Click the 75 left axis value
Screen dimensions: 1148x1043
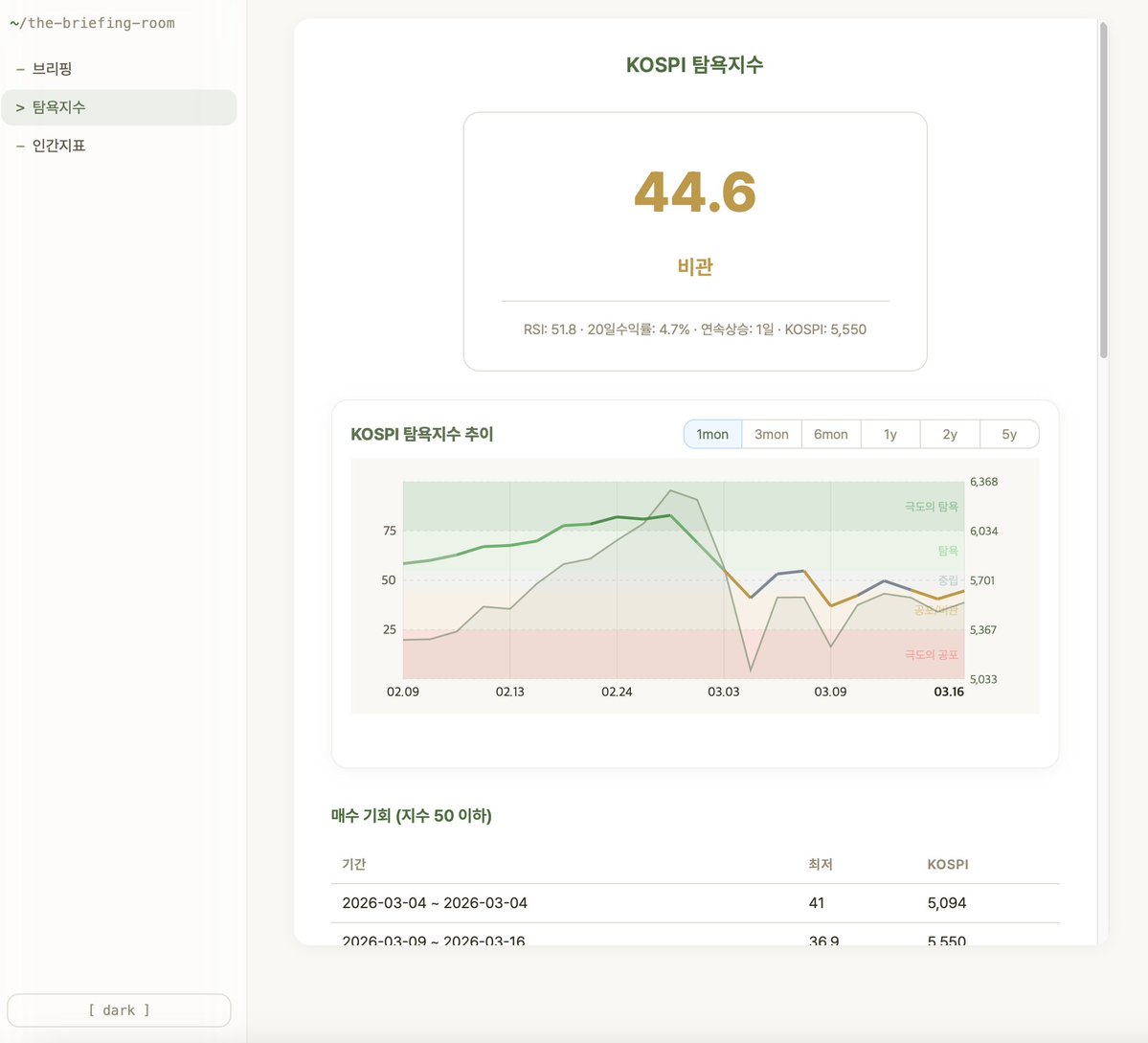390,531
